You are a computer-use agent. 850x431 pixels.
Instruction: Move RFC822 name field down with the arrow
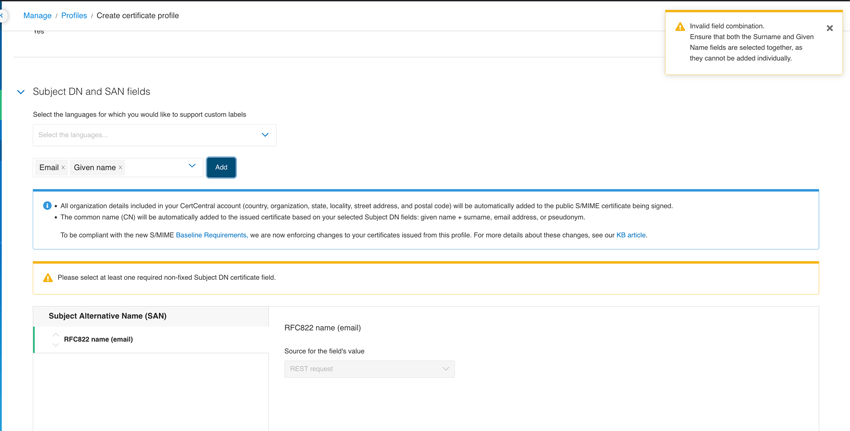point(56,344)
